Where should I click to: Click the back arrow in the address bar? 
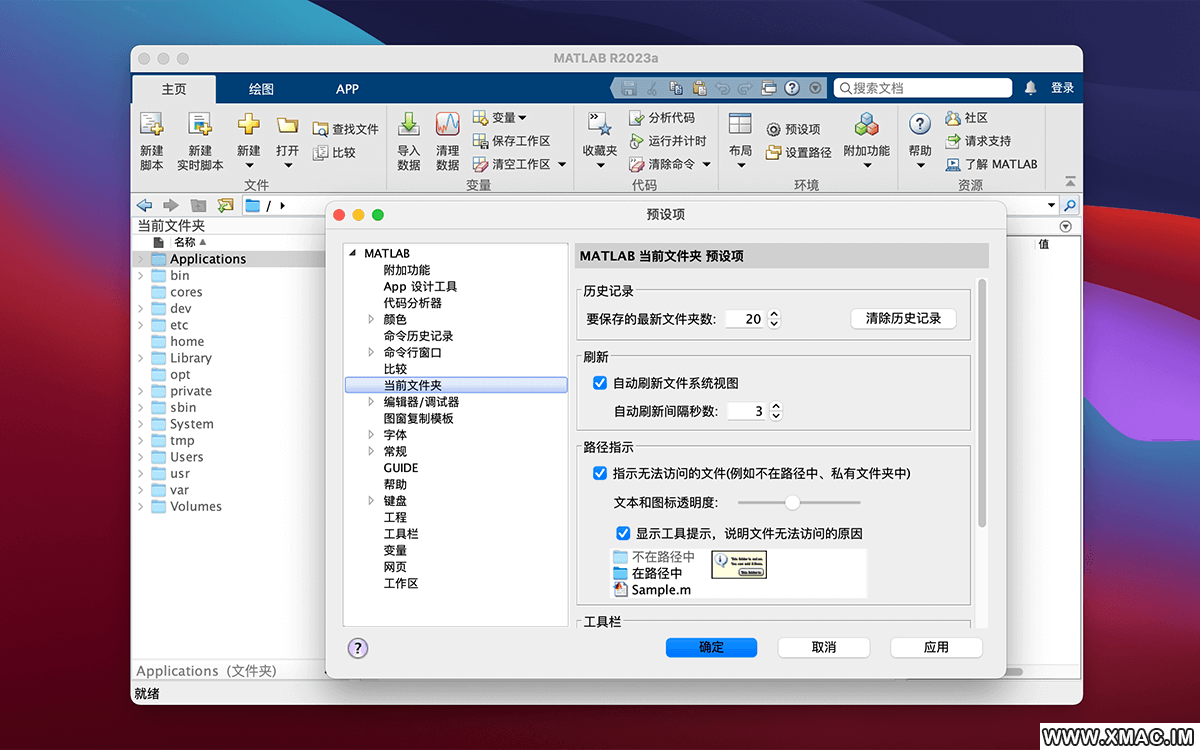145,205
